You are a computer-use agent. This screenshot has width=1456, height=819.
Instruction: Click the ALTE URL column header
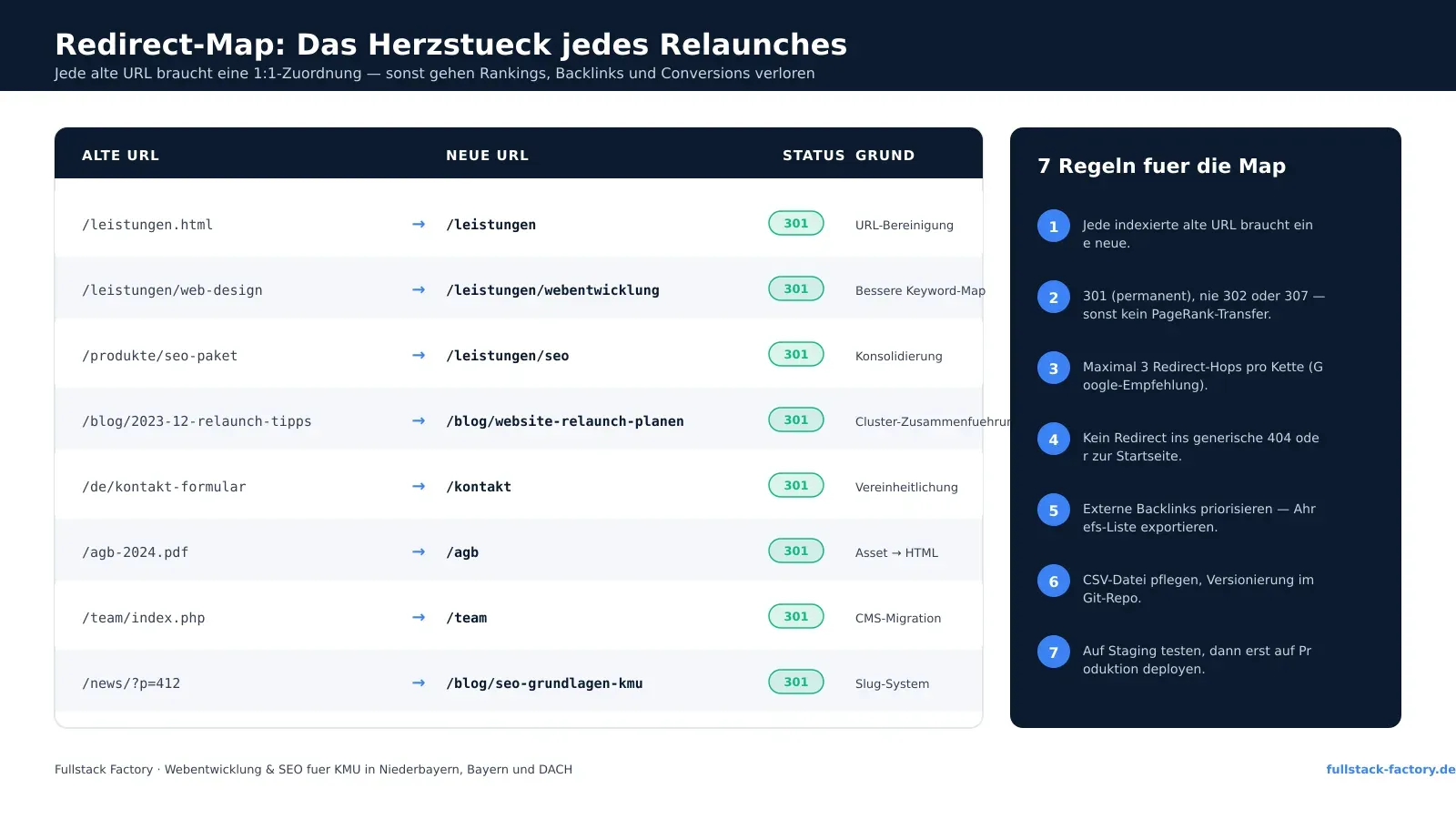tap(120, 156)
